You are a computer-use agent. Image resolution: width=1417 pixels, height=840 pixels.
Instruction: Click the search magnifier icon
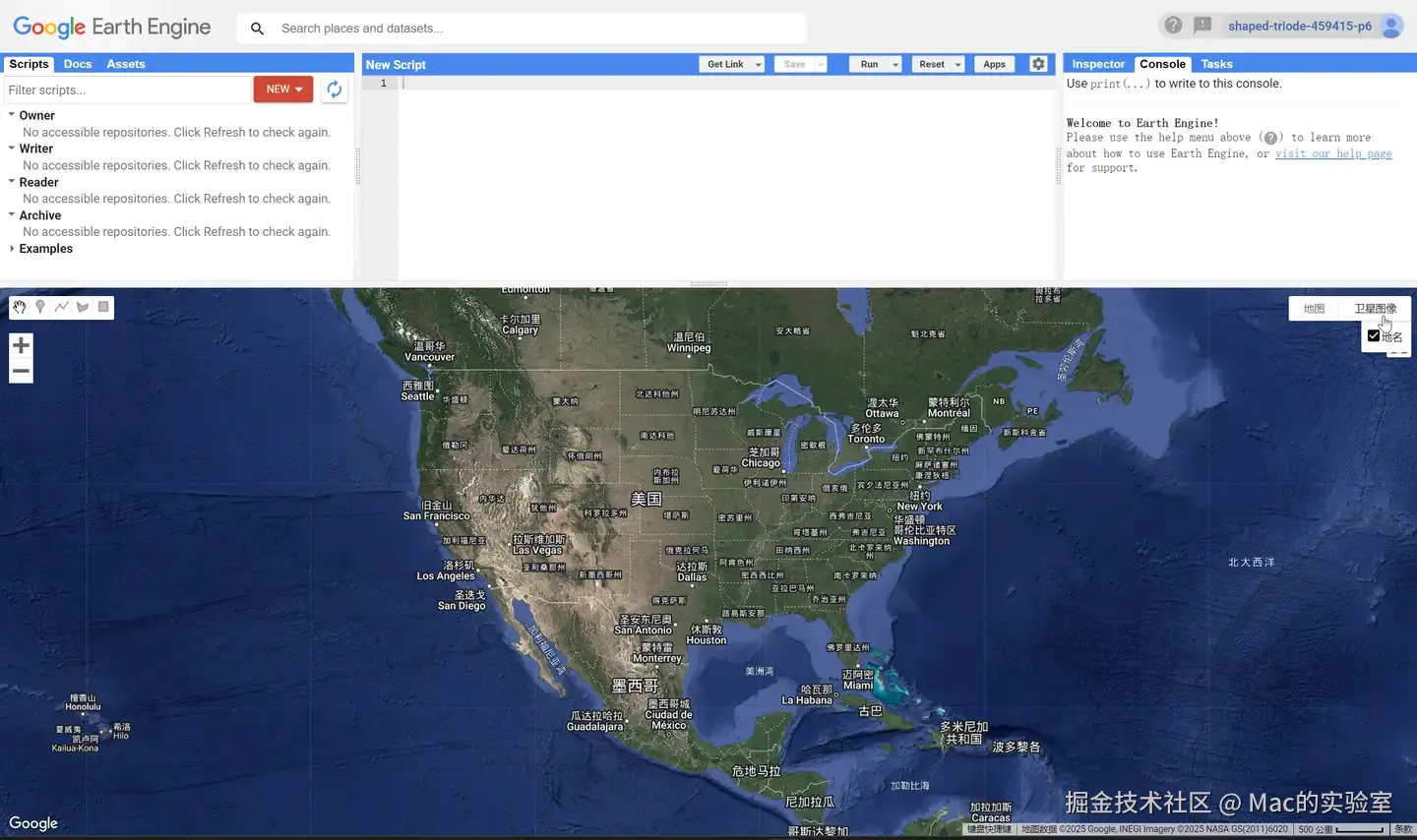coord(257,29)
